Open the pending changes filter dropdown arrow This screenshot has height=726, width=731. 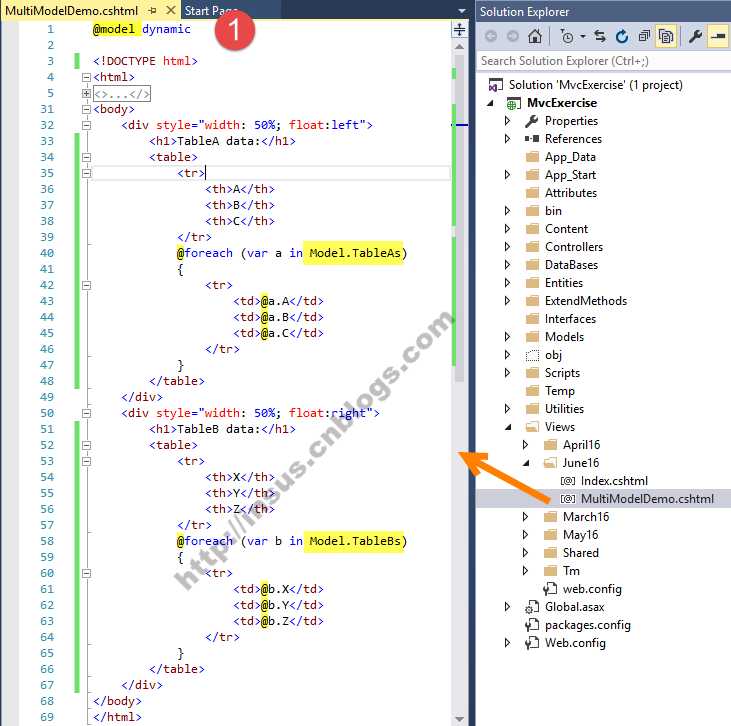point(583,36)
